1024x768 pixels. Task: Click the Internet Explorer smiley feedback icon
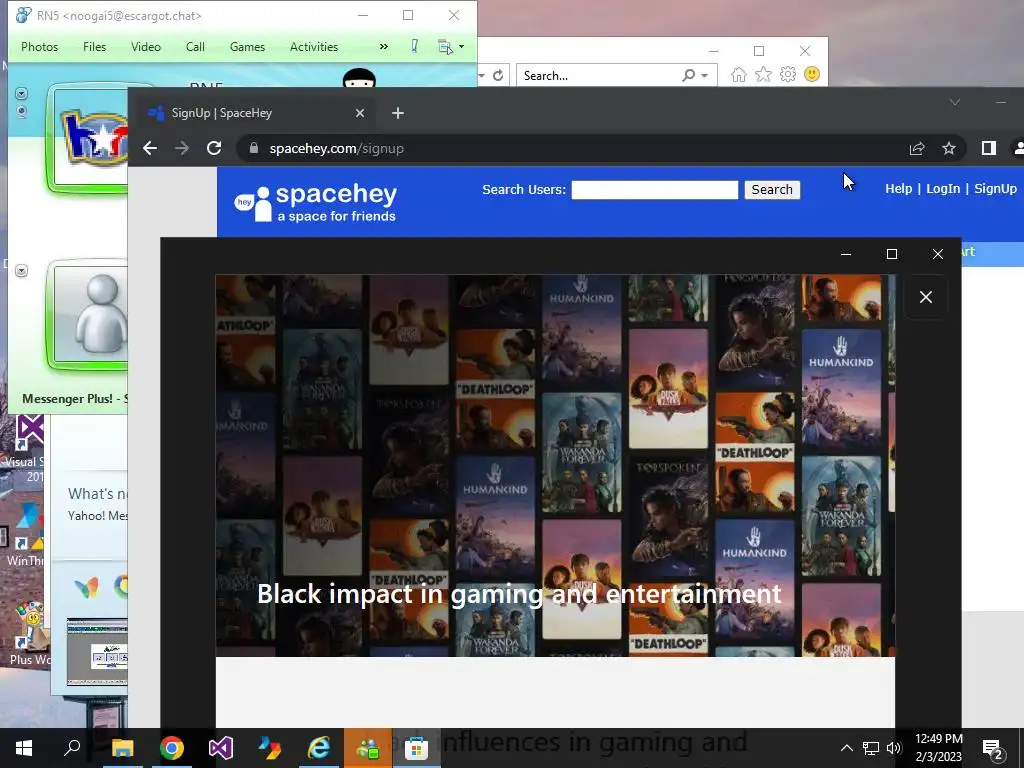coord(812,74)
